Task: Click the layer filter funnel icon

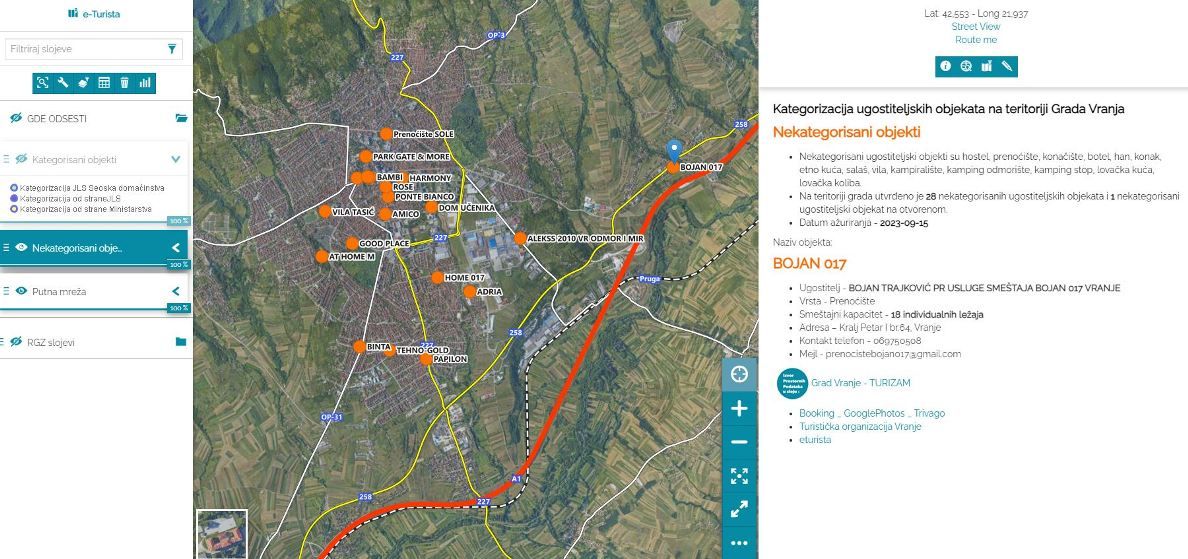Action: pyautogui.click(x=172, y=49)
